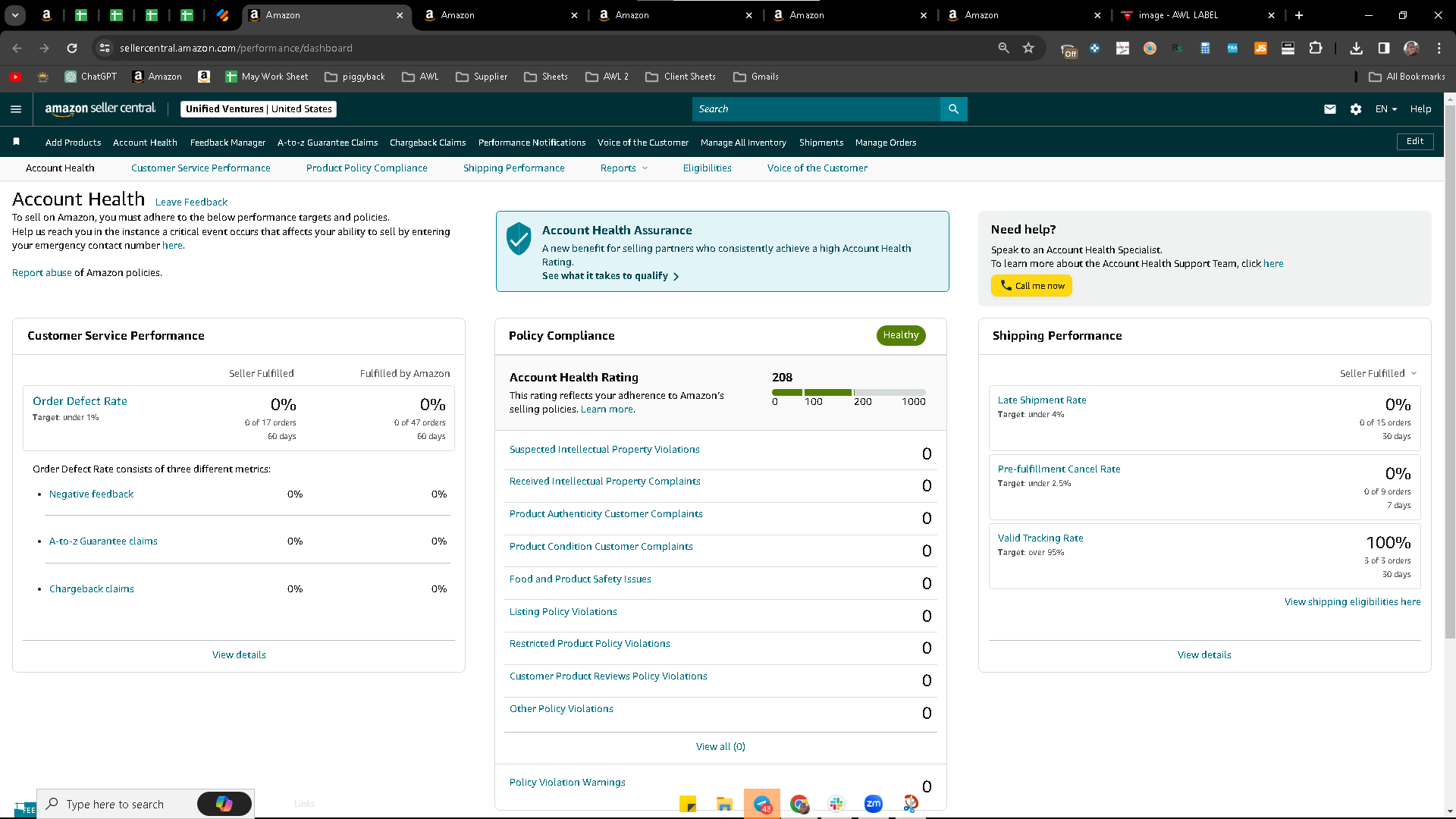The image size is (1456, 819).
Task: Open a new Chrome tab with plus button
Action: point(1299,15)
